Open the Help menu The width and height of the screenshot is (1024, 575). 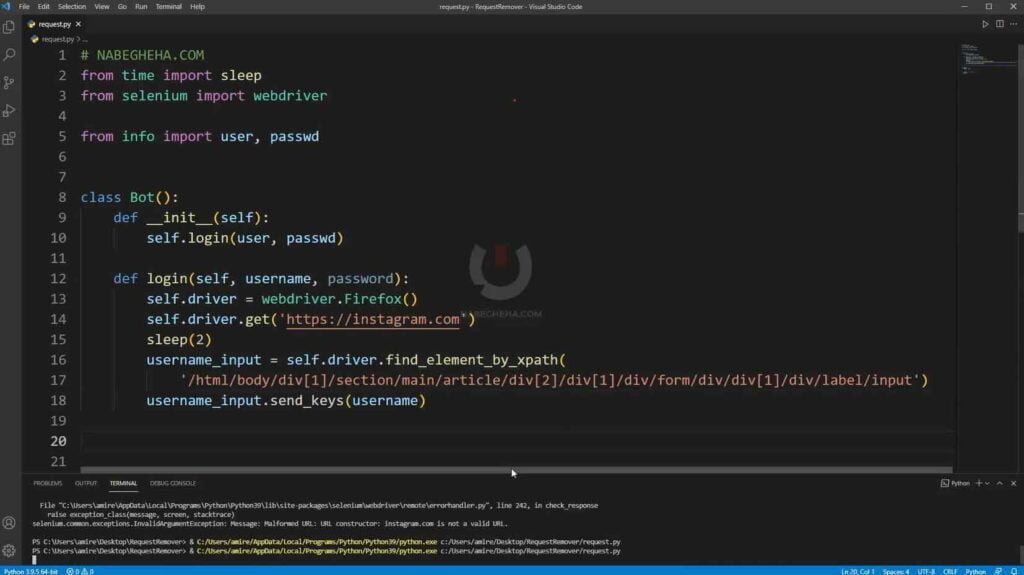tap(197, 7)
